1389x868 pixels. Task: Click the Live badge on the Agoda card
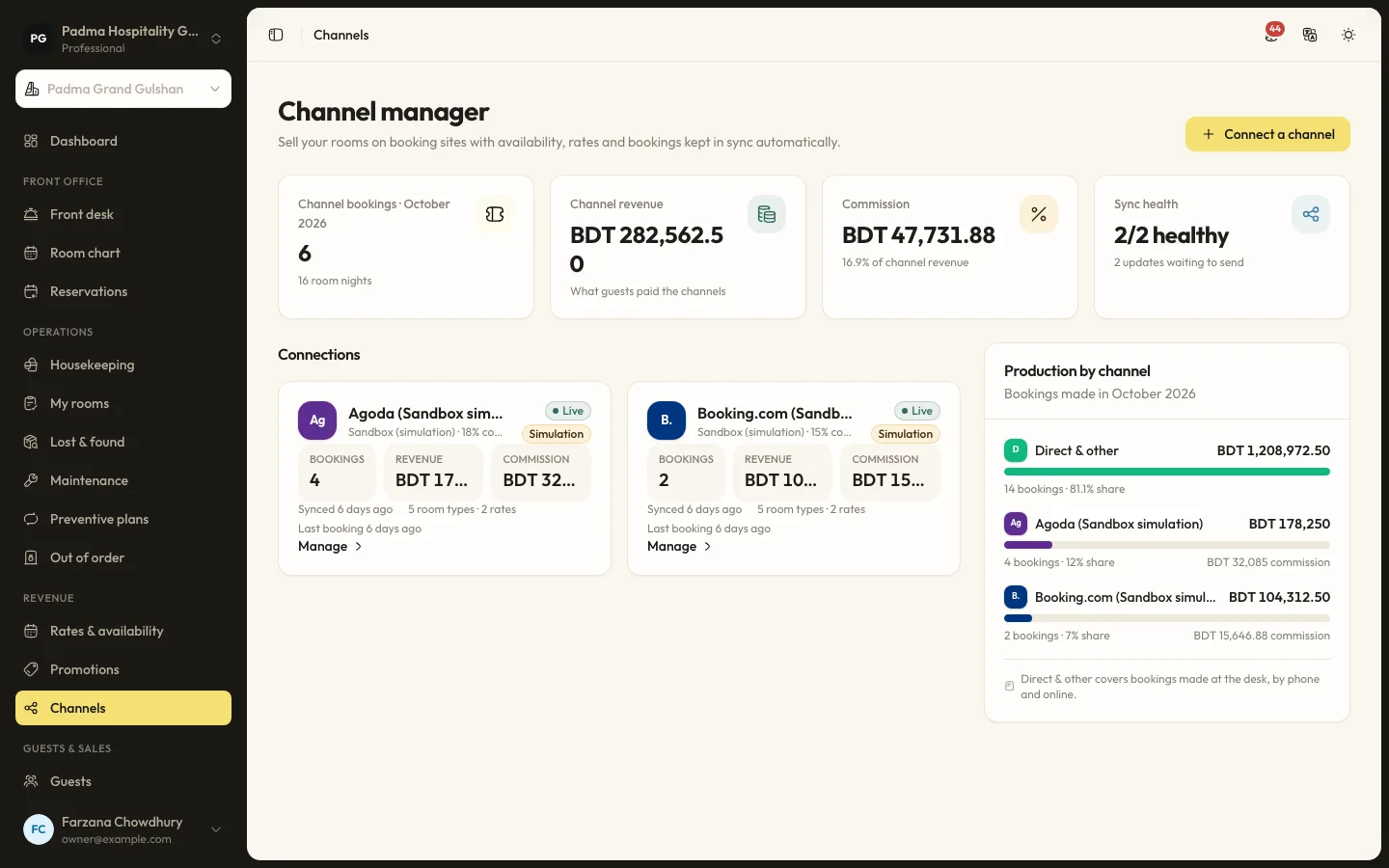click(568, 411)
